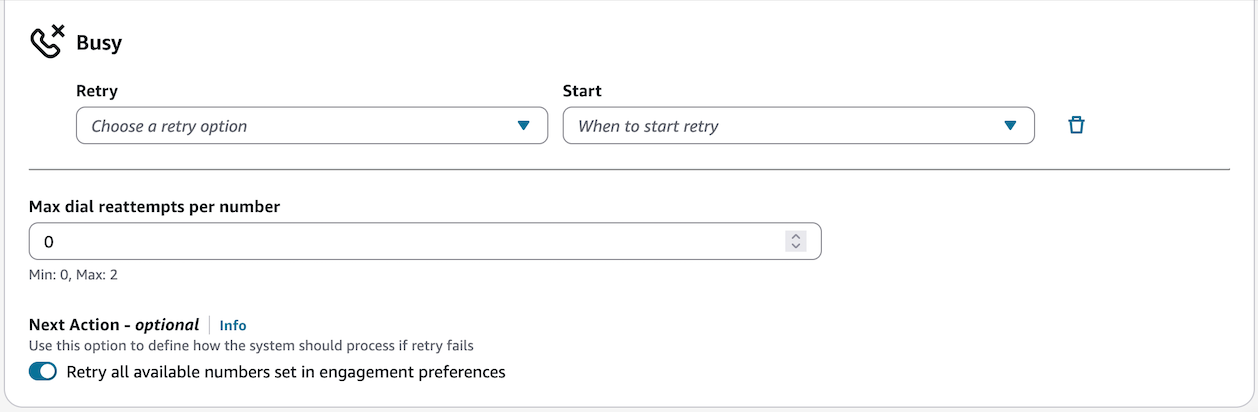Click the Start field label
Viewport: 1258px width, 412px height.
pos(582,91)
